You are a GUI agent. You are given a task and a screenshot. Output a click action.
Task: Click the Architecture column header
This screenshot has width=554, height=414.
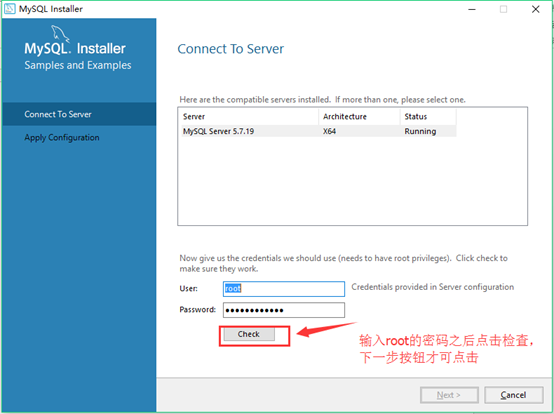359,117
